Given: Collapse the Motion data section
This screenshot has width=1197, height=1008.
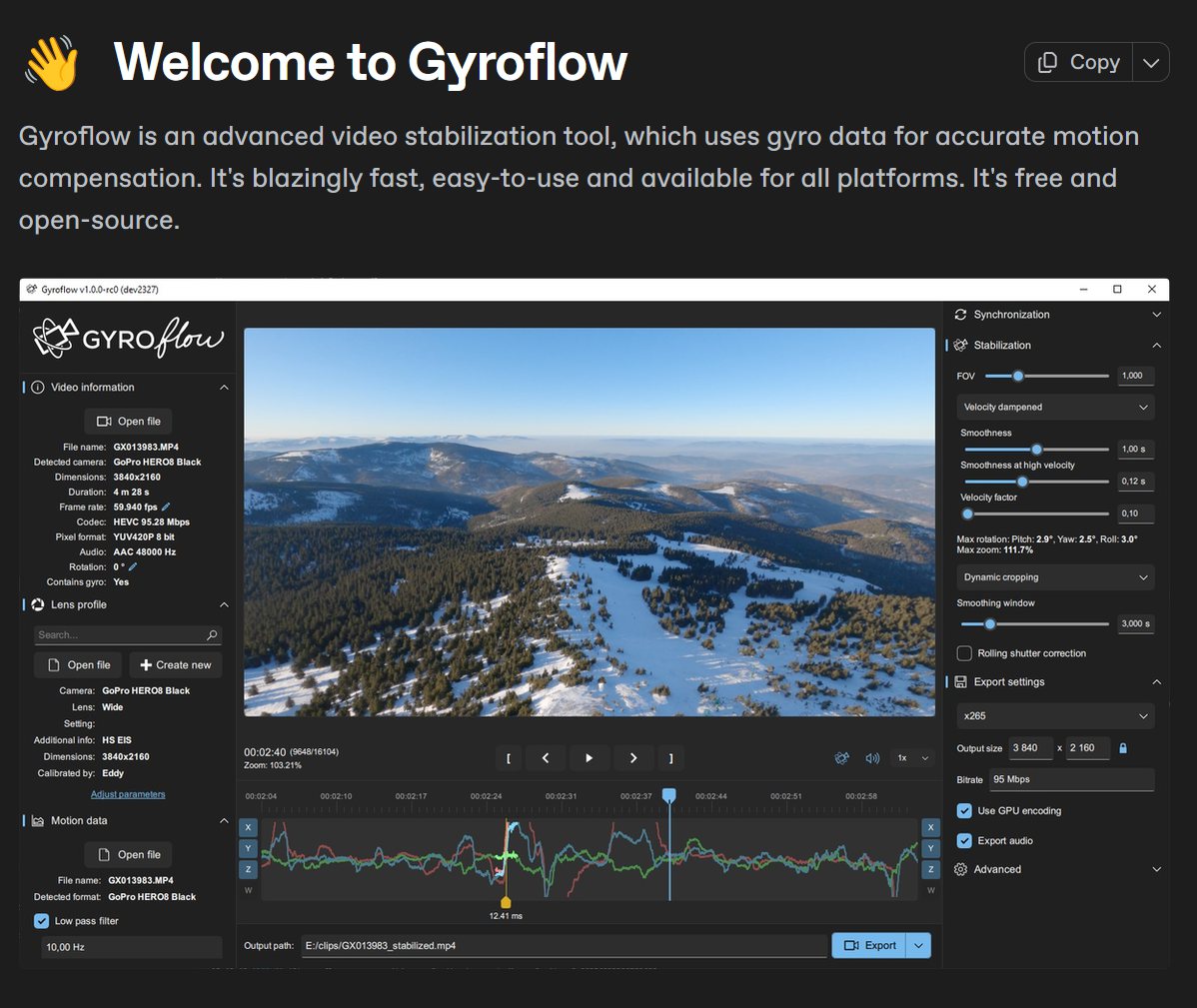Looking at the screenshot, I should 224,821.
